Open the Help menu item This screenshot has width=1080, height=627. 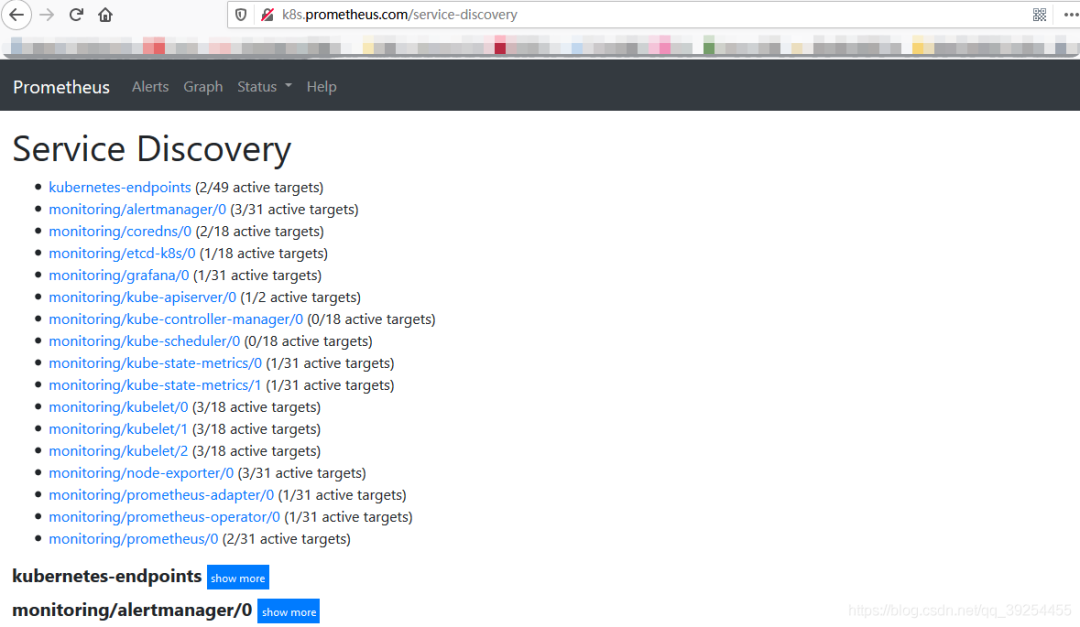pyautogui.click(x=322, y=87)
